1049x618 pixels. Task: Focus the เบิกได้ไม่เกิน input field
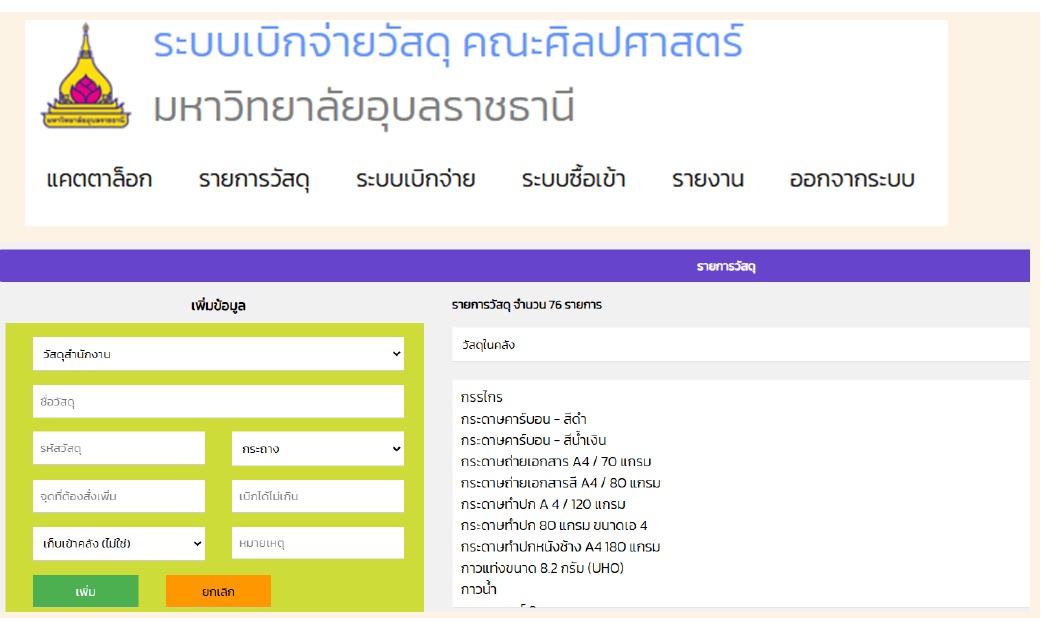[x=318, y=496]
